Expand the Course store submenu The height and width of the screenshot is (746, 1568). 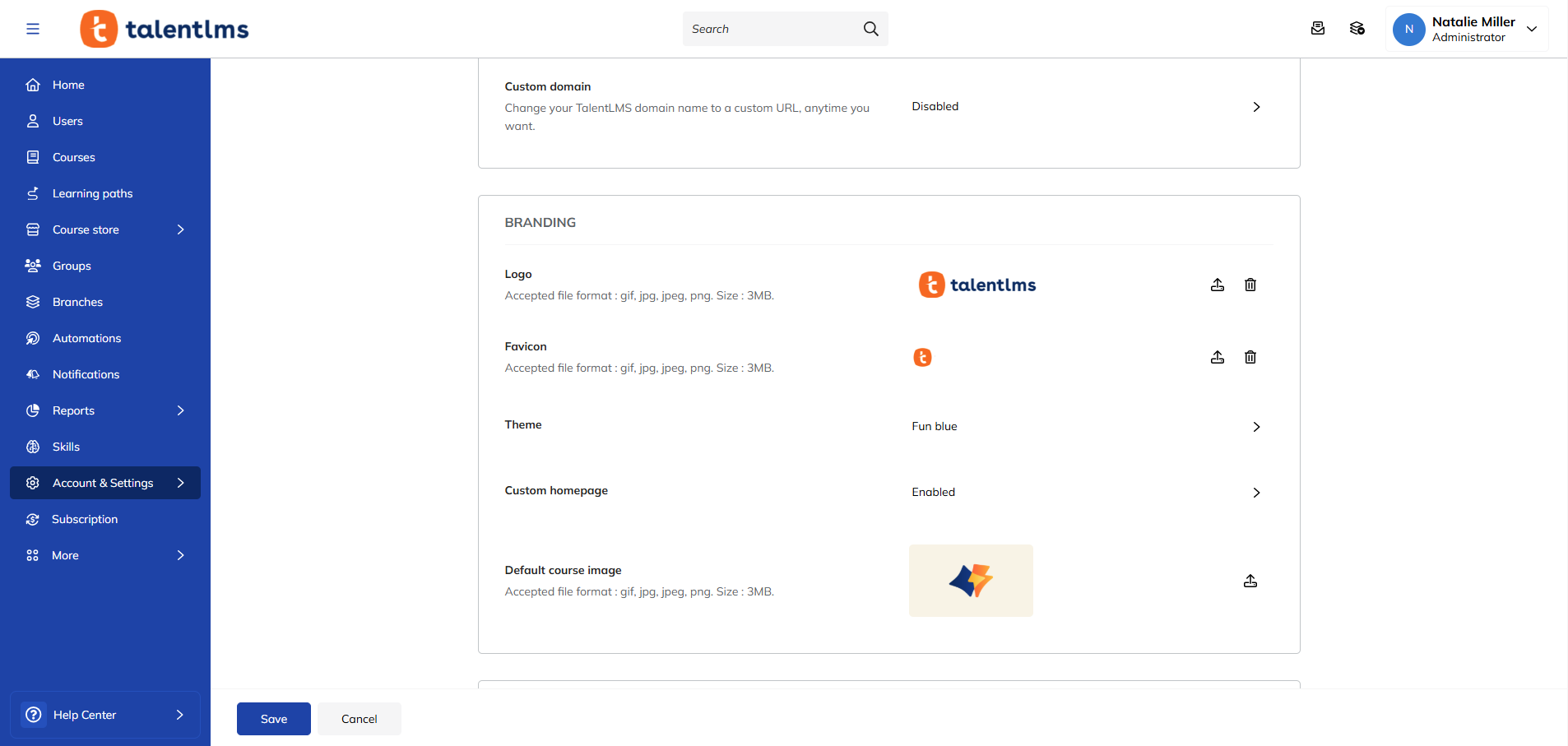[180, 229]
